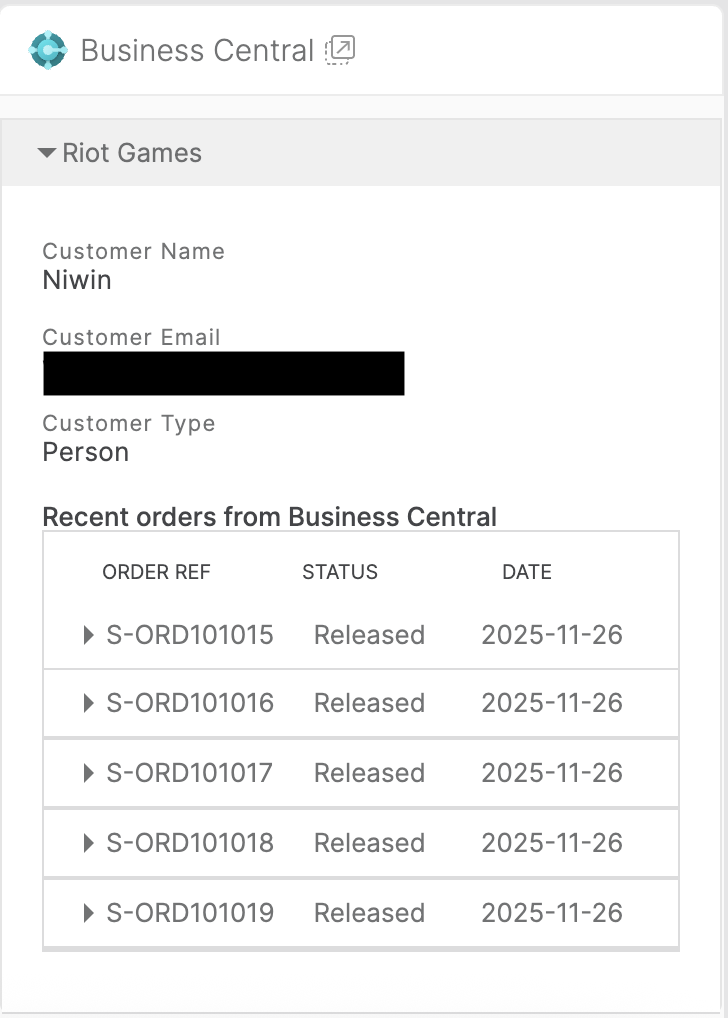The width and height of the screenshot is (728, 1018).
Task: Click the Customer Type value Person
Action: (86, 452)
